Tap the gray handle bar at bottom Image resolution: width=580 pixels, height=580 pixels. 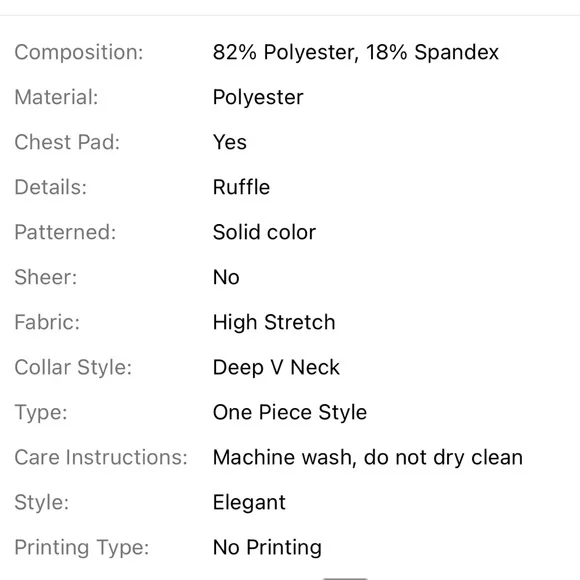coord(345,578)
